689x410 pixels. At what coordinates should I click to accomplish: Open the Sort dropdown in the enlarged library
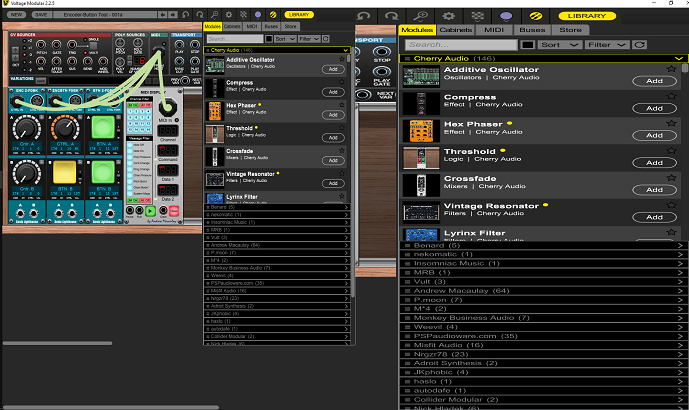point(559,44)
